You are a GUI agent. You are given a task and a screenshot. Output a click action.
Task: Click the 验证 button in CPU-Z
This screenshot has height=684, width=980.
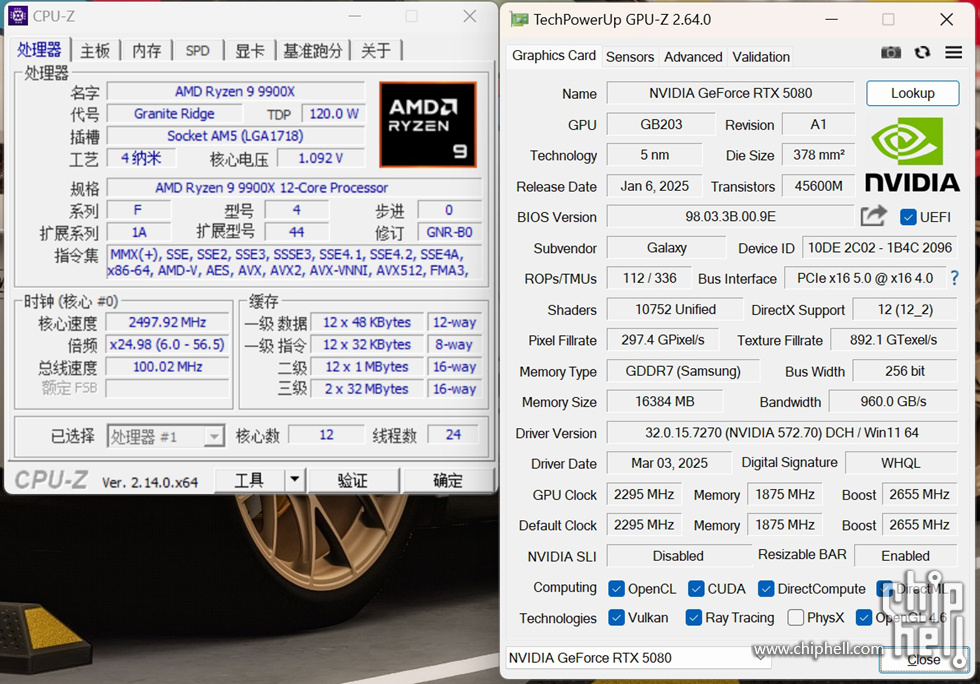pyautogui.click(x=352, y=480)
